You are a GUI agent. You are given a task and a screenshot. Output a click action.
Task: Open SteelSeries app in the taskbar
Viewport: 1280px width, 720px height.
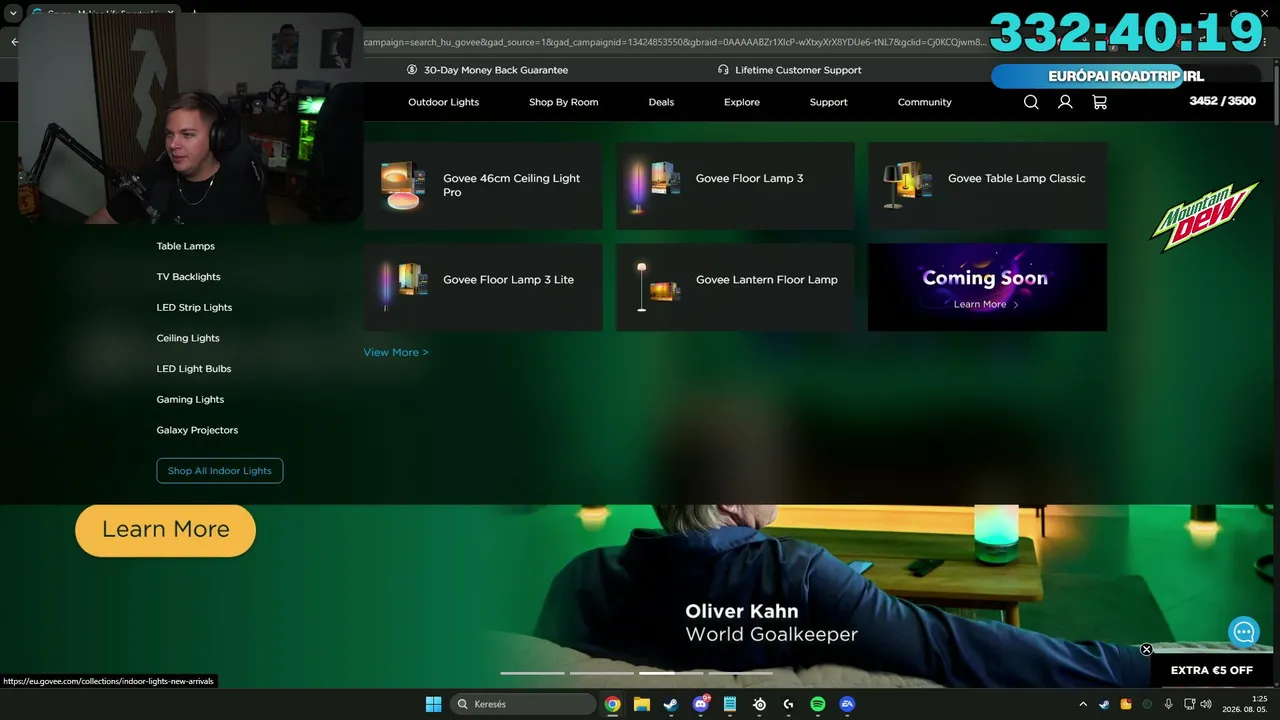[759, 704]
